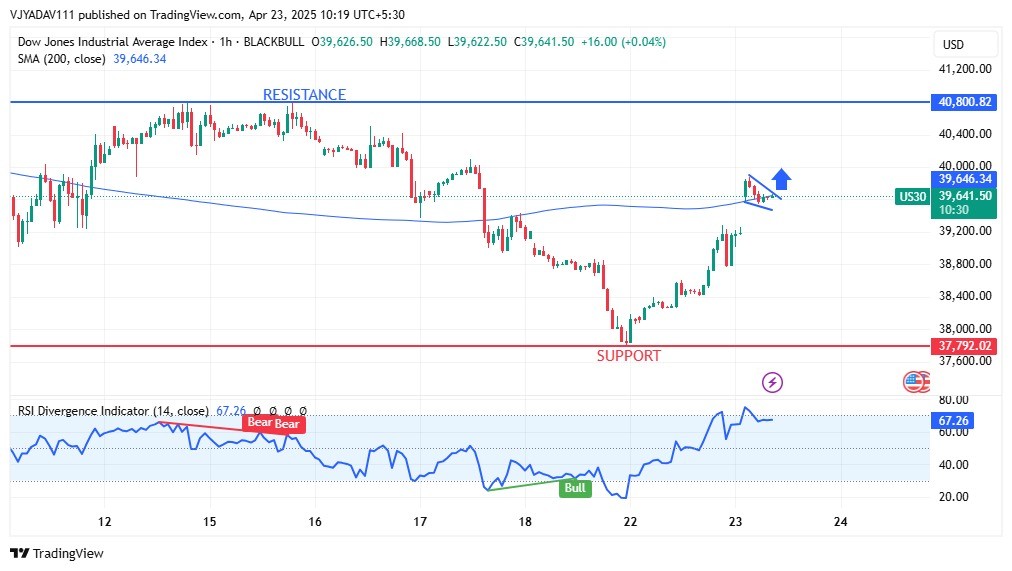Select the 37,792.02 support price label
Image resolution: width=1012 pixels, height=571 pixels.
tap(965, 346)
